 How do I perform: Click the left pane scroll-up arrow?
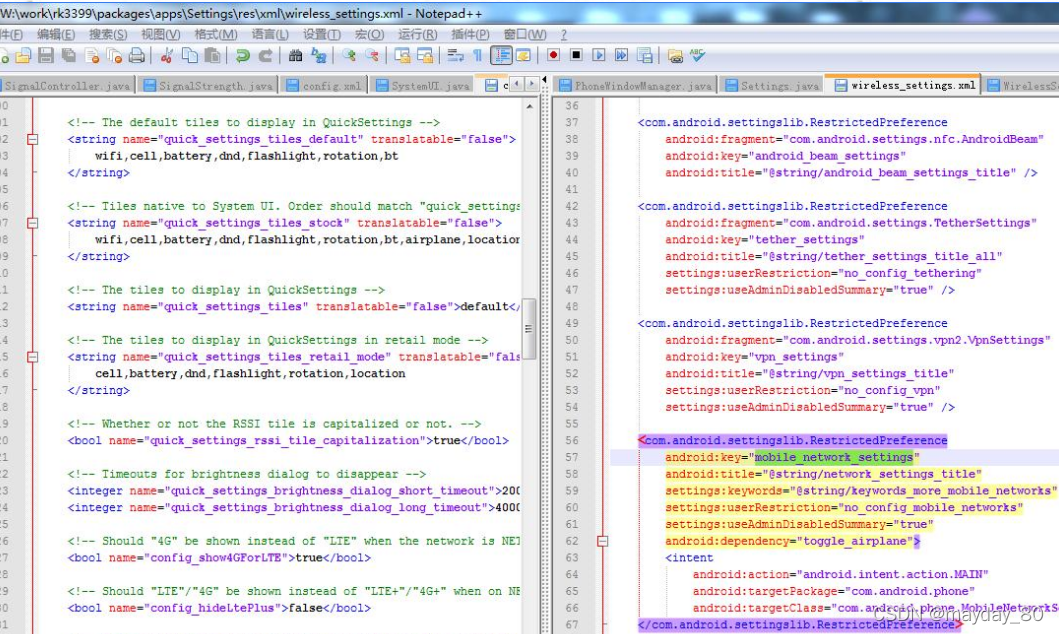pyautogui.click(x=530, y=106)
